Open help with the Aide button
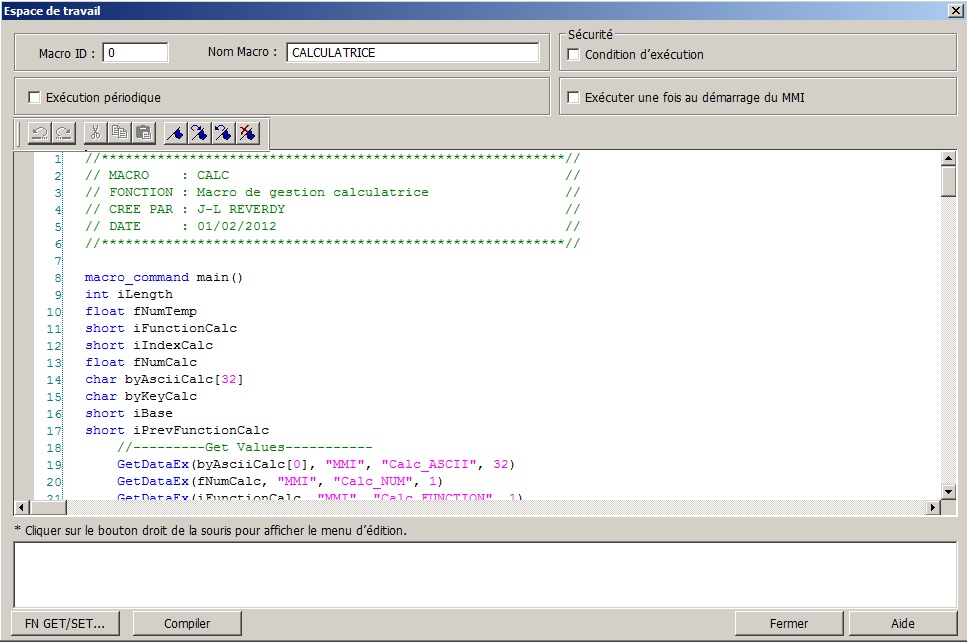967x642 pixels. click(x=902, y=623)
